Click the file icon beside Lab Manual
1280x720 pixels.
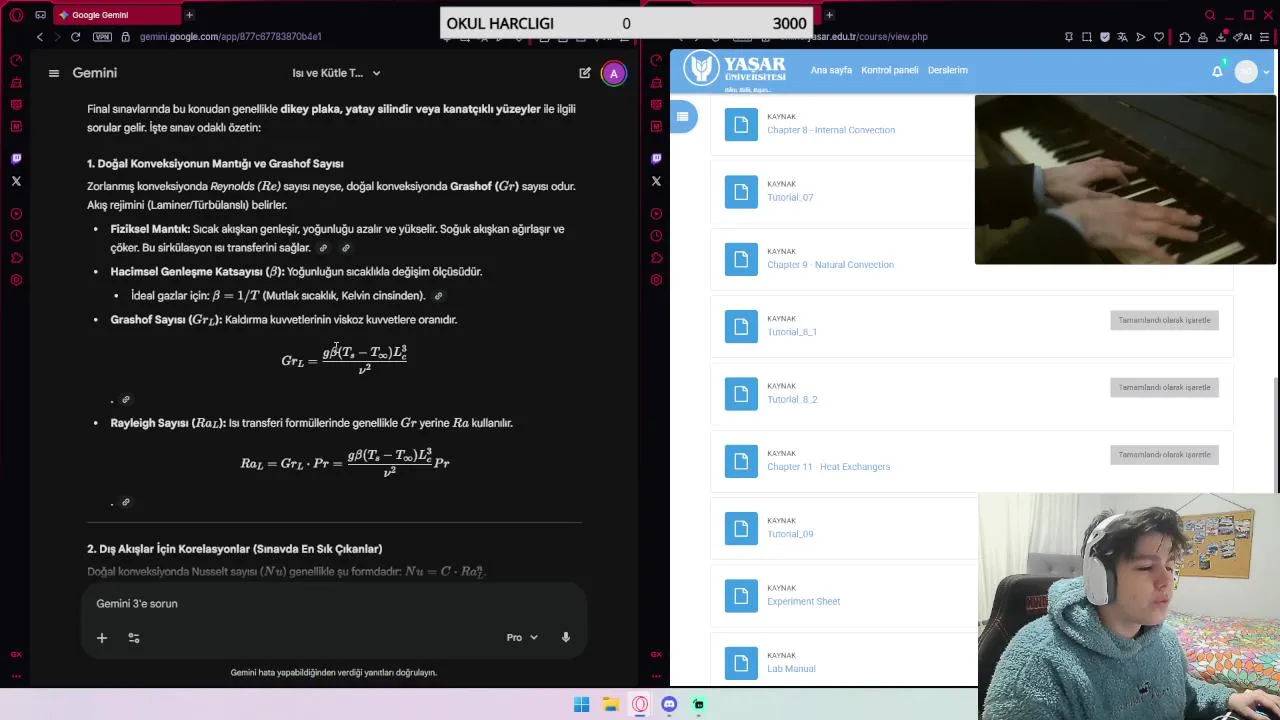(741, 663)
